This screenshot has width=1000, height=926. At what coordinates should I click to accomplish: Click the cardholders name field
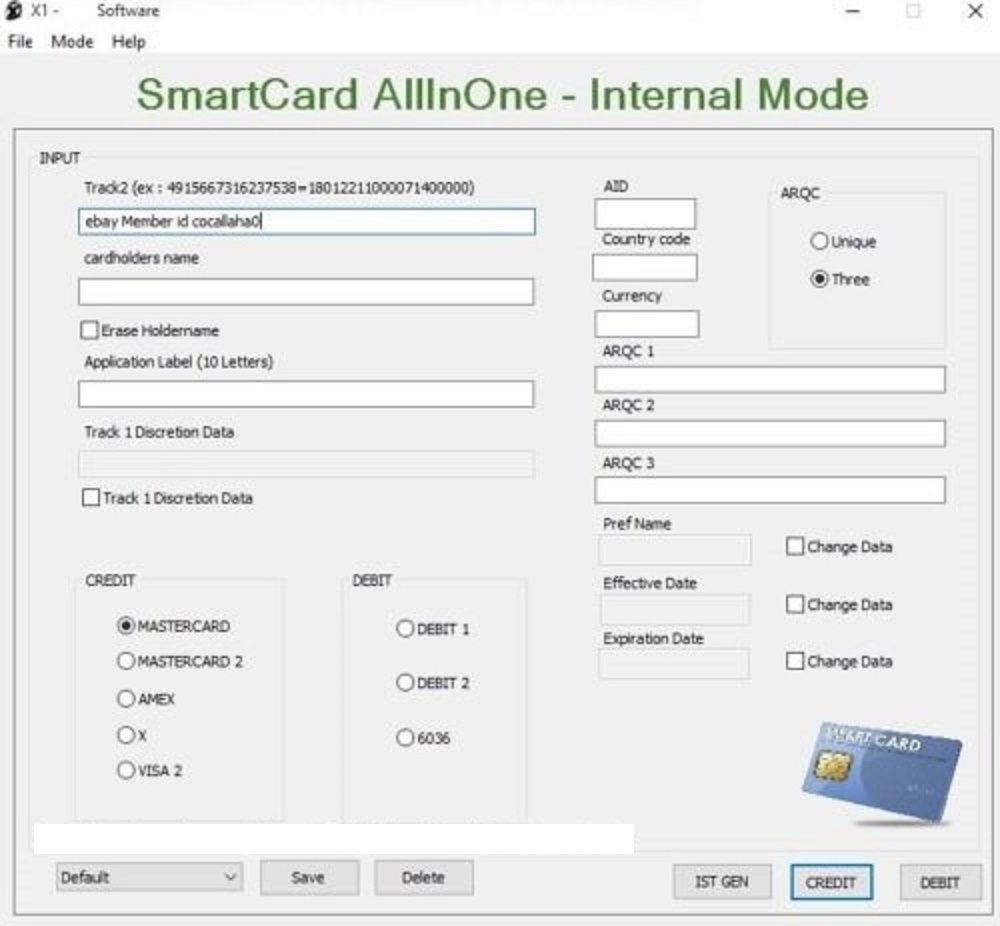[306, 291]
